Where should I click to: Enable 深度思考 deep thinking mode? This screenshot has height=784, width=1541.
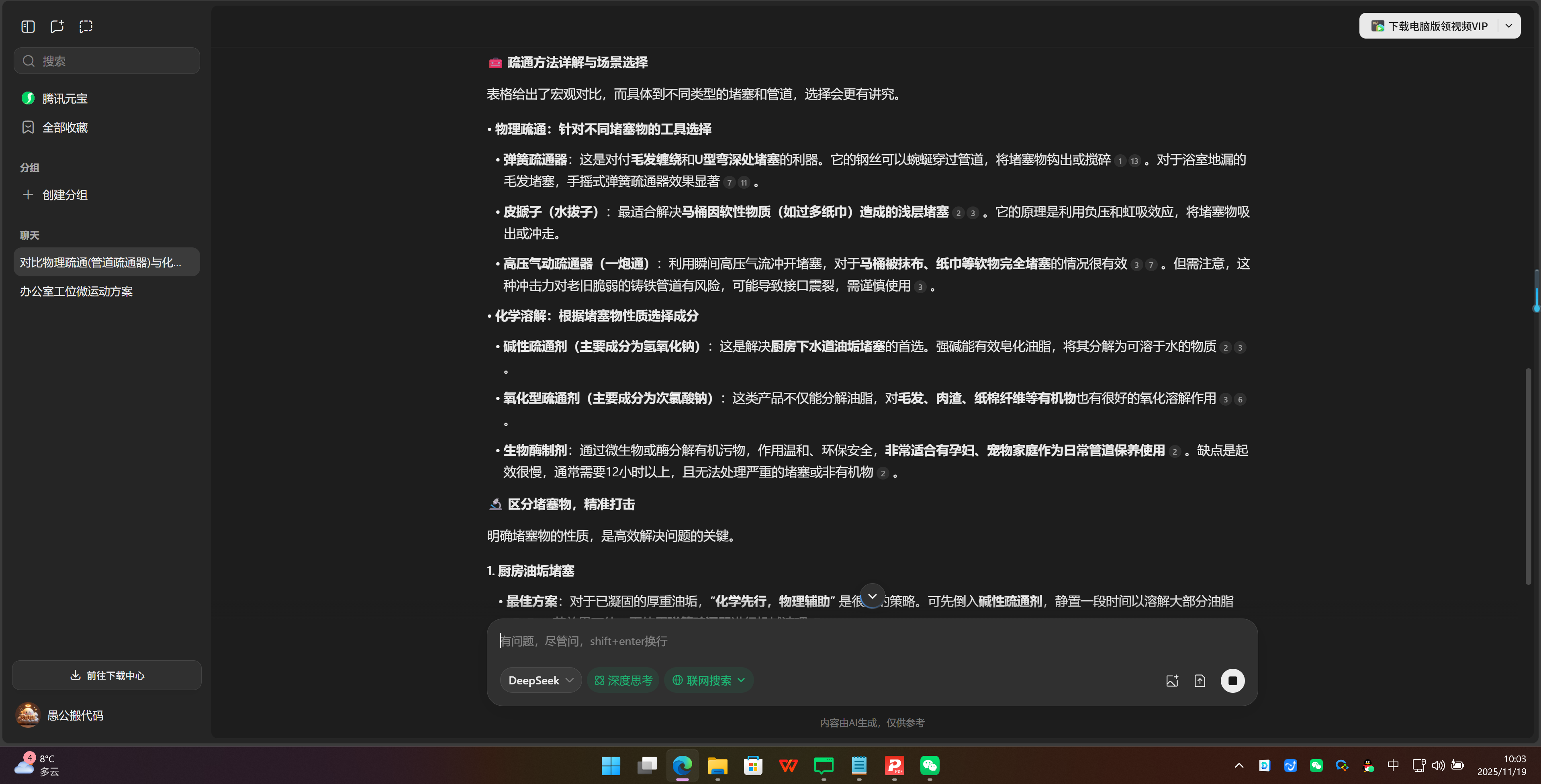[623, 680]
